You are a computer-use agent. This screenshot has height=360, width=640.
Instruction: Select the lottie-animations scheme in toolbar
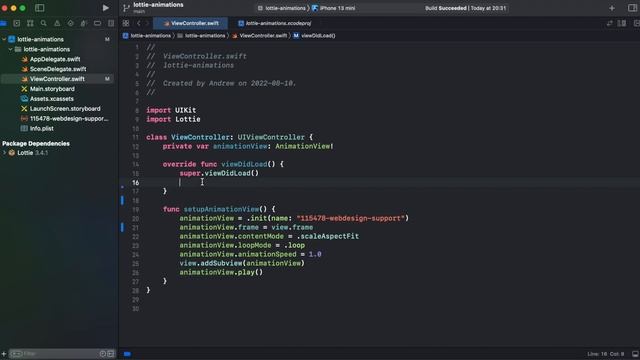pyautogui.click(x=282, y=8)
